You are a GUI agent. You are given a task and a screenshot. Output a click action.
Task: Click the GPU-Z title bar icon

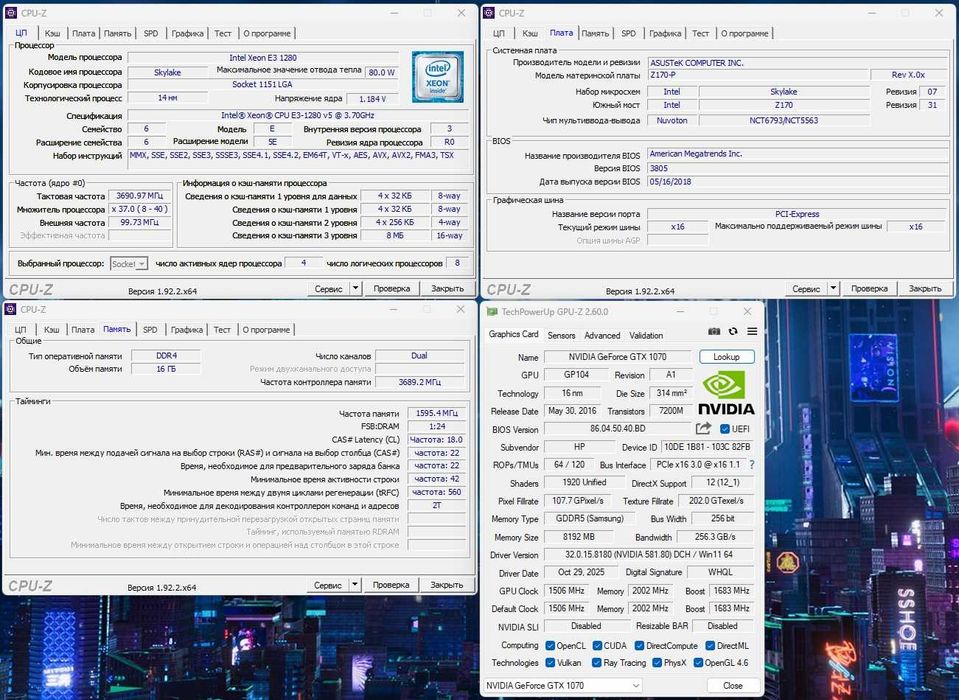click(x=492, y=312)
